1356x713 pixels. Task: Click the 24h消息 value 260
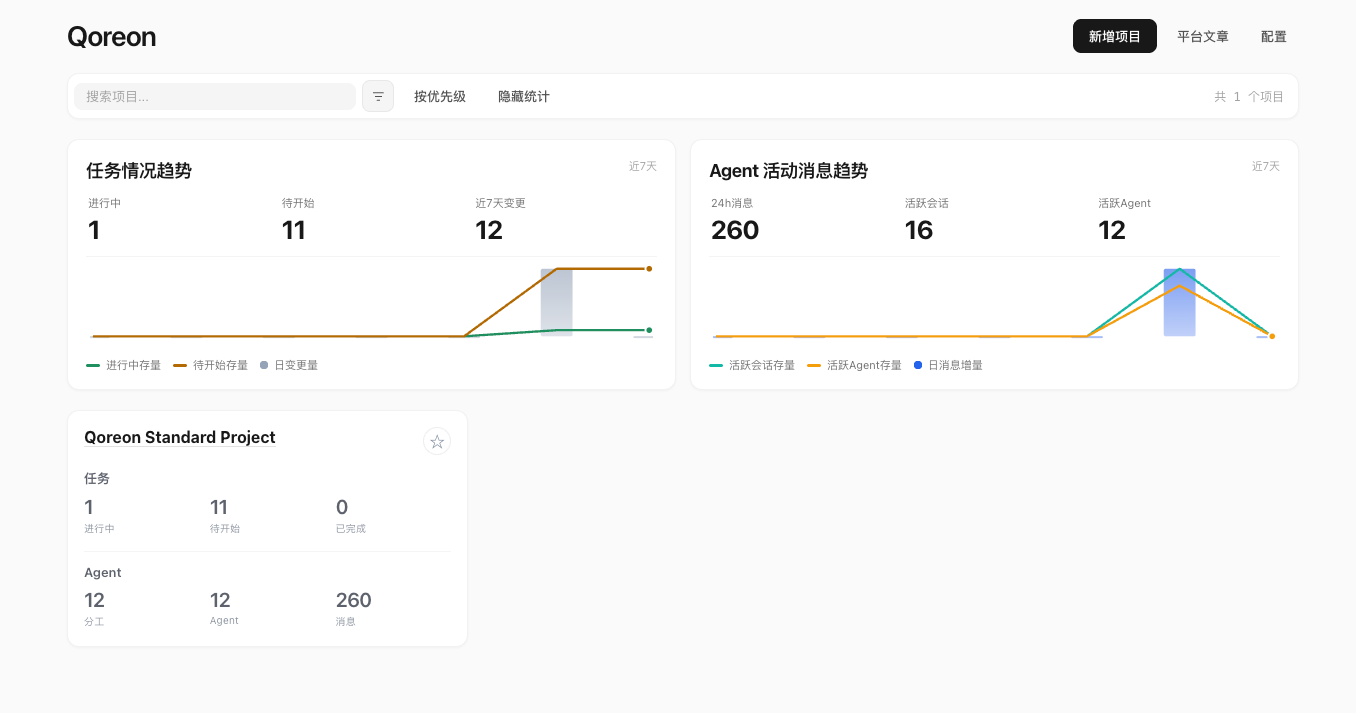click(x=735, y=230)
